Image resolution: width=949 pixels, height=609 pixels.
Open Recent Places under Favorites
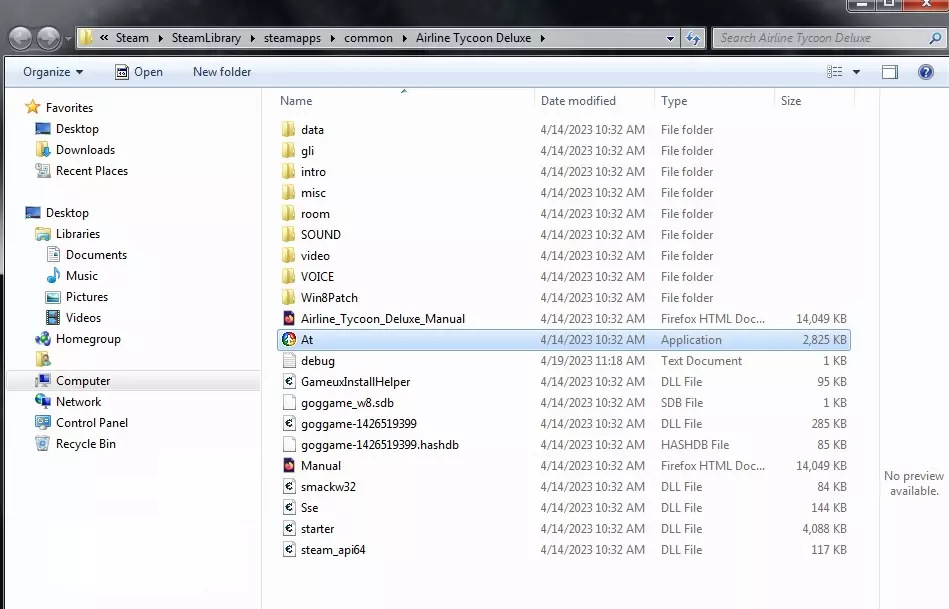click(x=81, y=171)
